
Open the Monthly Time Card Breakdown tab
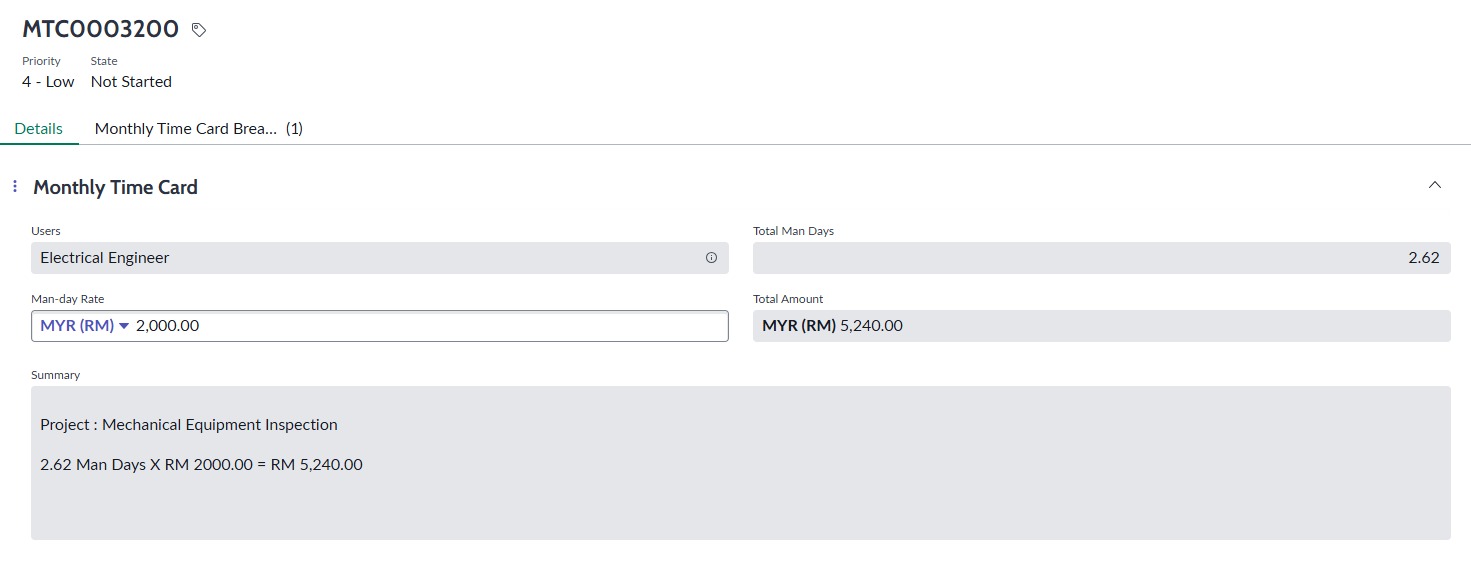(198, 129)
